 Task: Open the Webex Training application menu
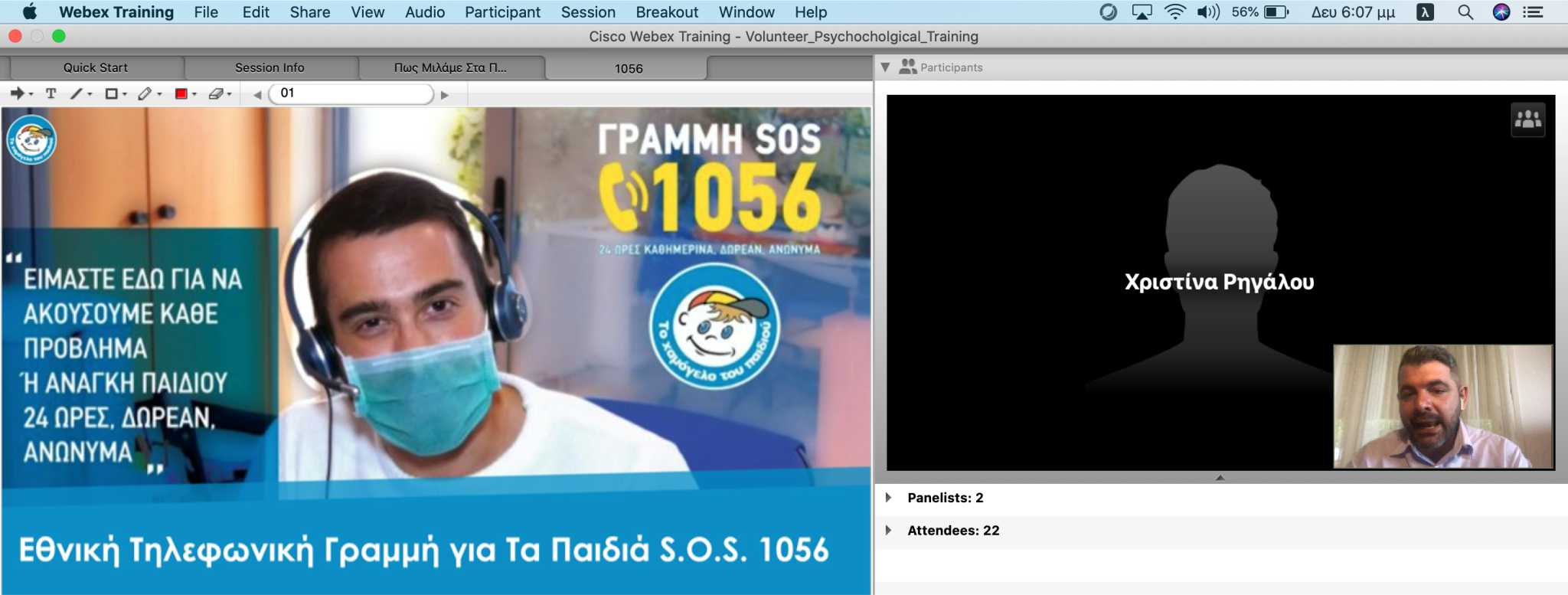[x=116, y=12]
